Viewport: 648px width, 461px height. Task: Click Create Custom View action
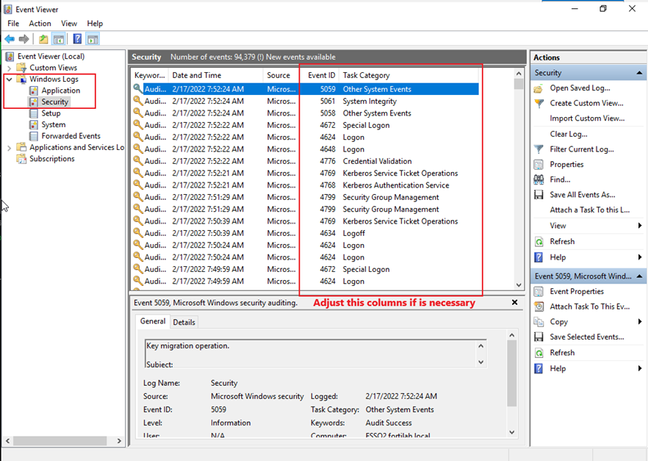pos(589,103)
